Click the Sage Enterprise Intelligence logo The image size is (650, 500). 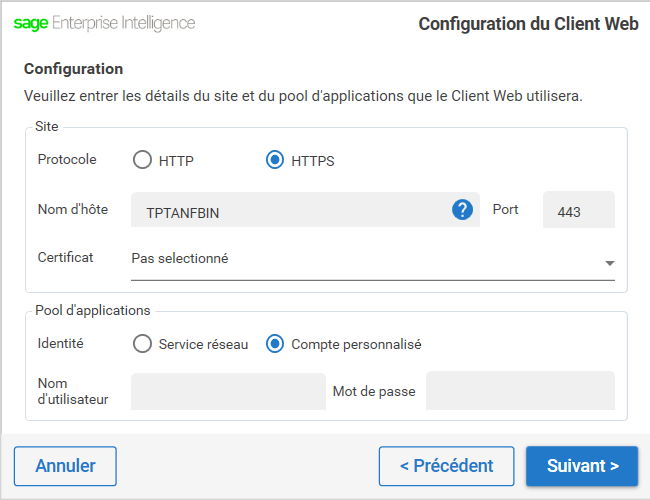pyautogui.click(x=104, y=23)
